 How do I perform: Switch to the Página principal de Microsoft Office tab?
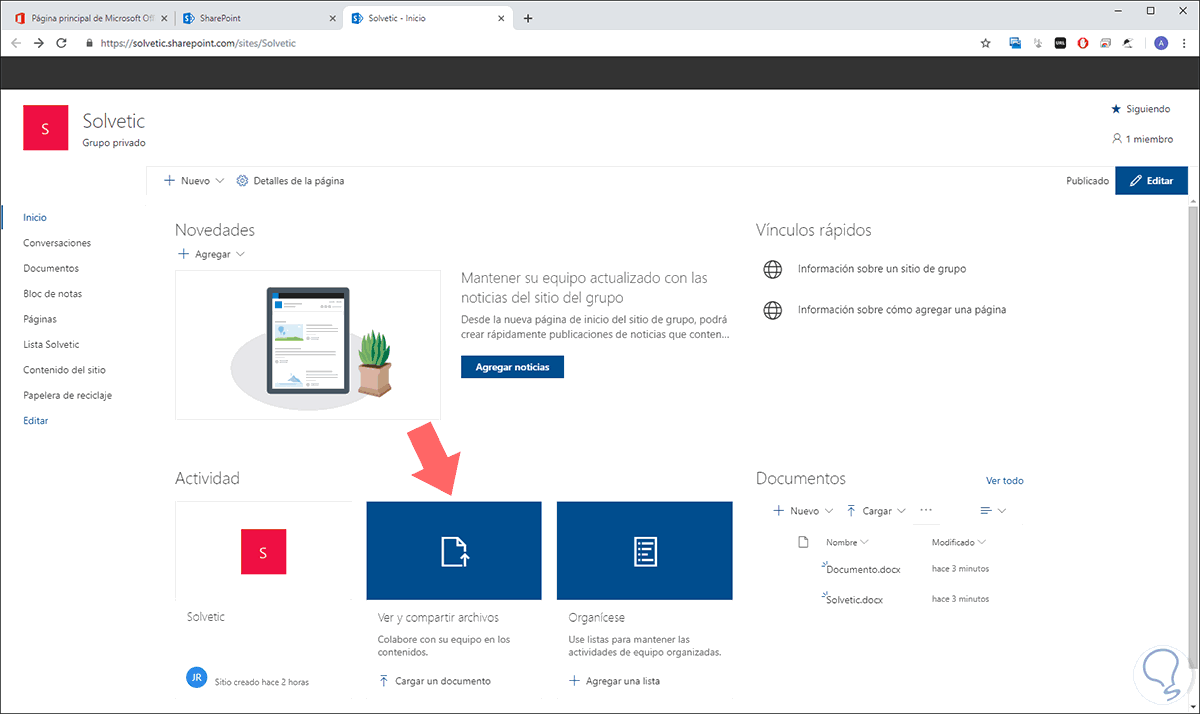coord(89,18)
